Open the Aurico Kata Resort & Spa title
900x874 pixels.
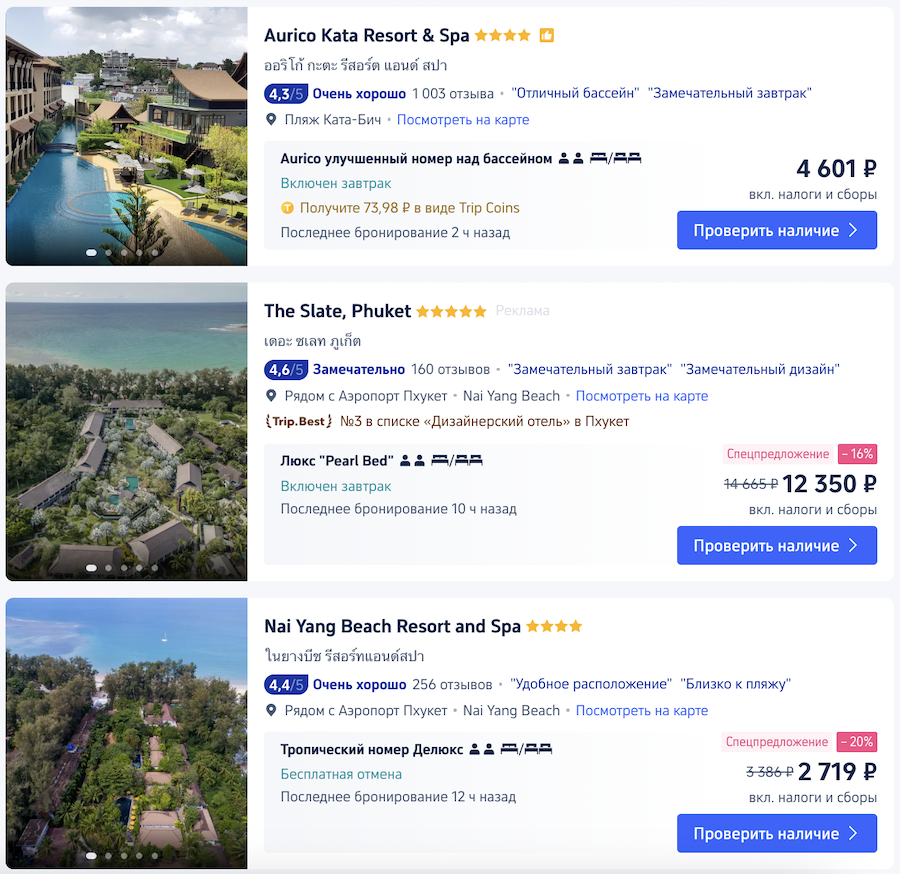(366, 36)
